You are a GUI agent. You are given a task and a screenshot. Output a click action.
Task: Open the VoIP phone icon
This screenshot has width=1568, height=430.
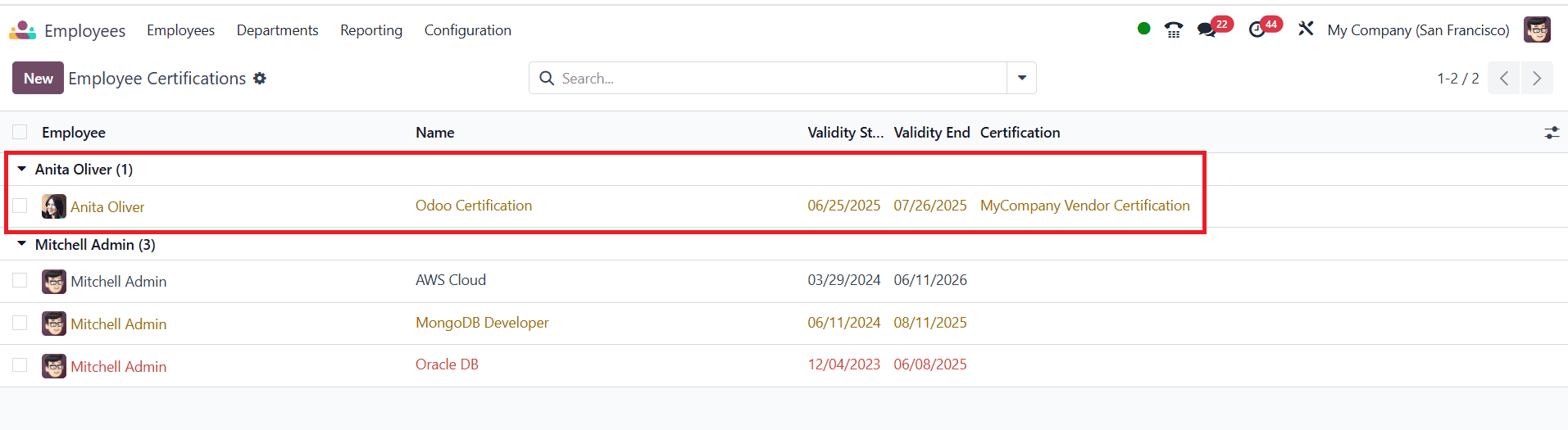pyautogui.click(x=1174, y=30)
